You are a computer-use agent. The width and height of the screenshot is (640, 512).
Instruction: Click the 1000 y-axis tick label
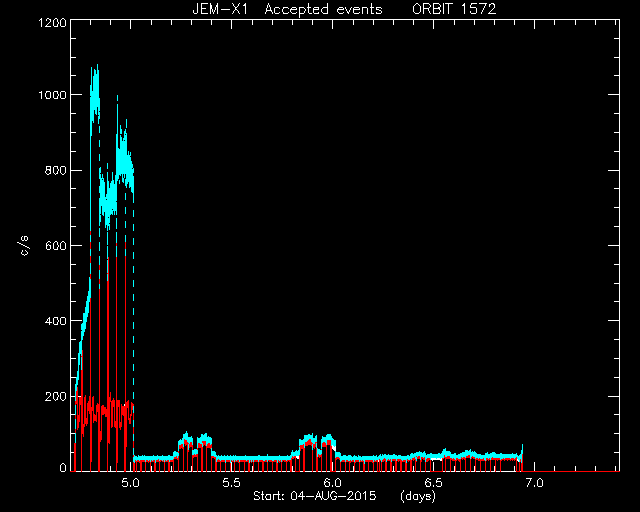(x=52, y=95)
